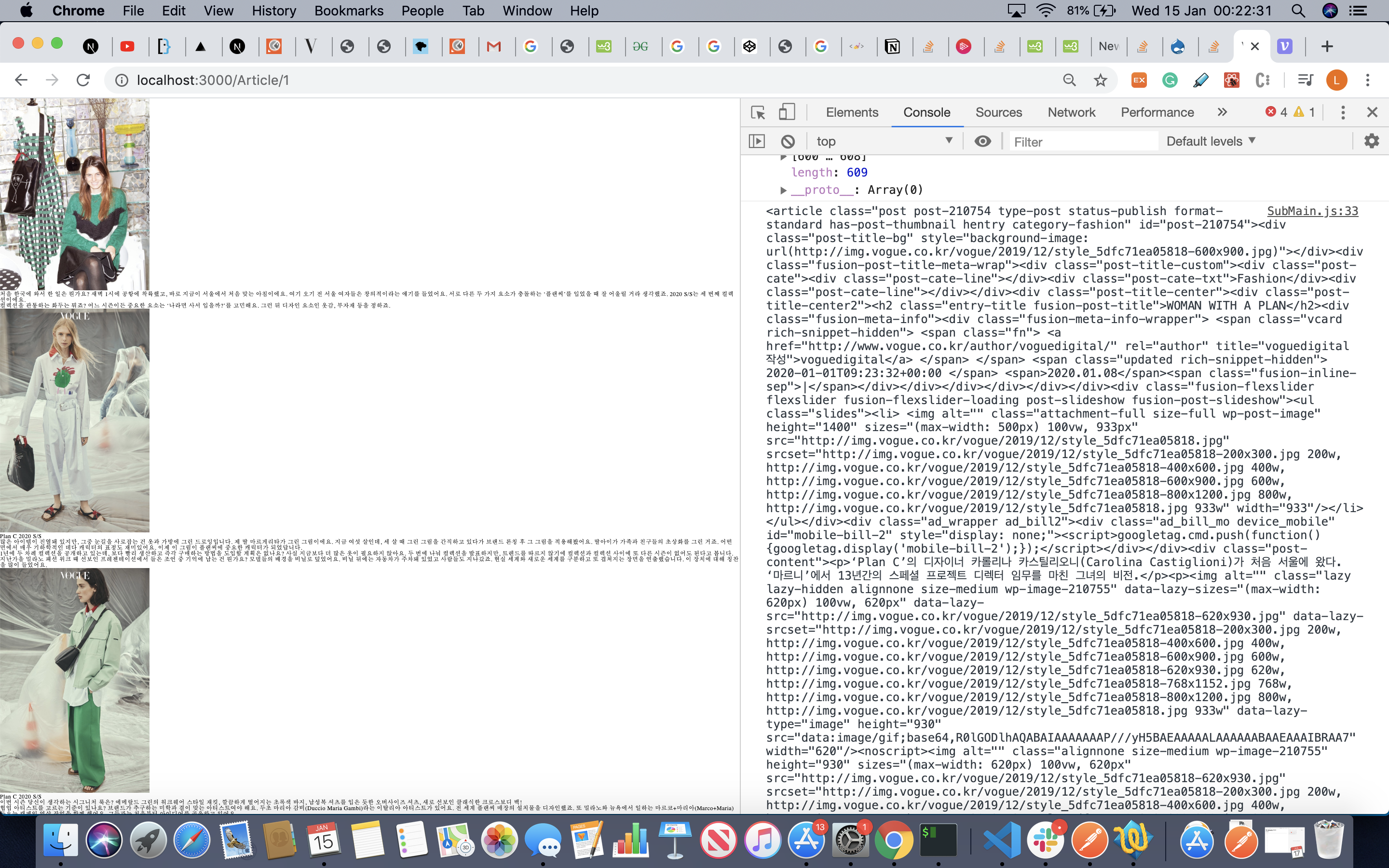Open the top JavaScript context dropdown
This screenshot has width=1389, height=868.
tap(884, 141)
